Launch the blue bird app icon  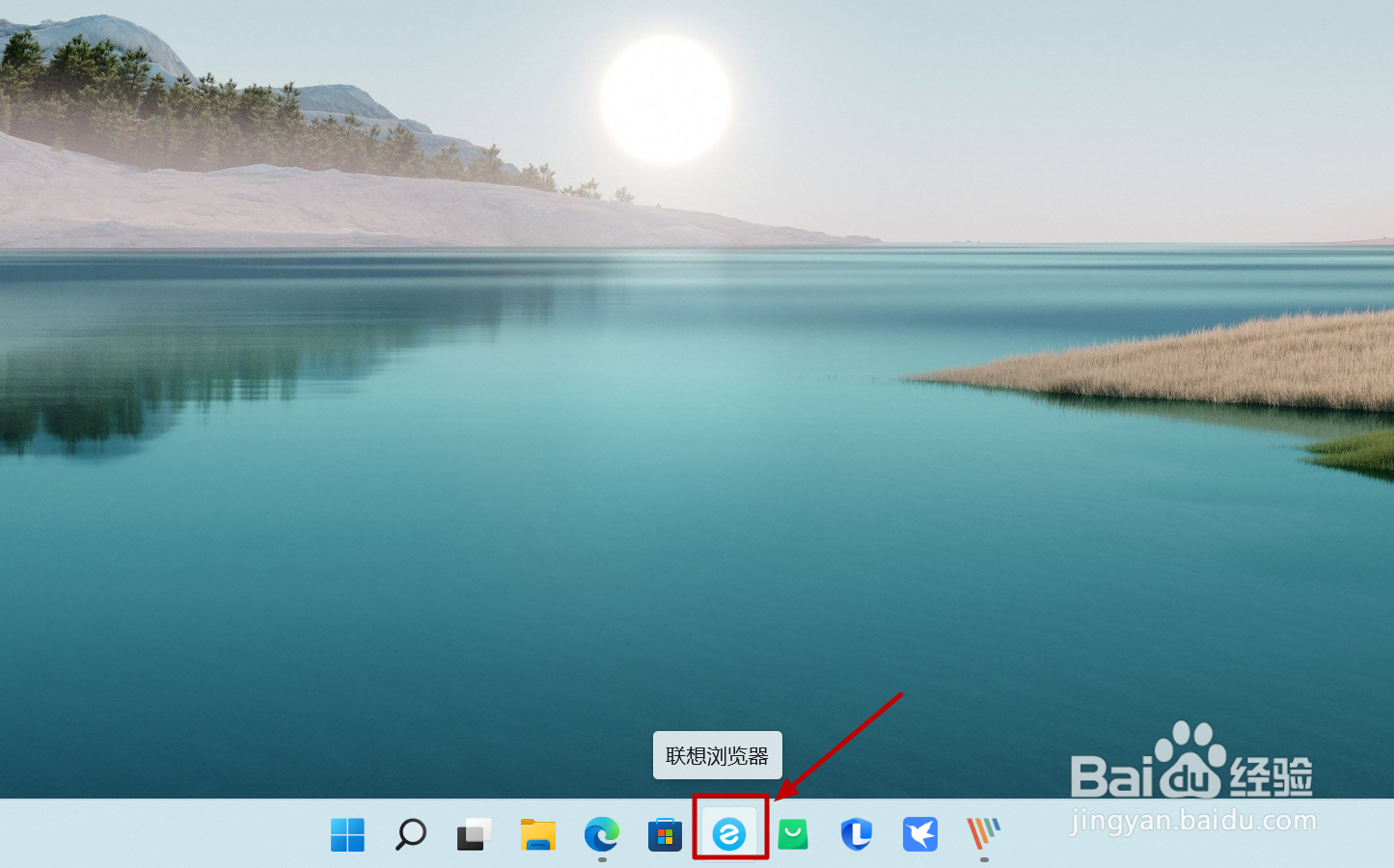(920, 834)
